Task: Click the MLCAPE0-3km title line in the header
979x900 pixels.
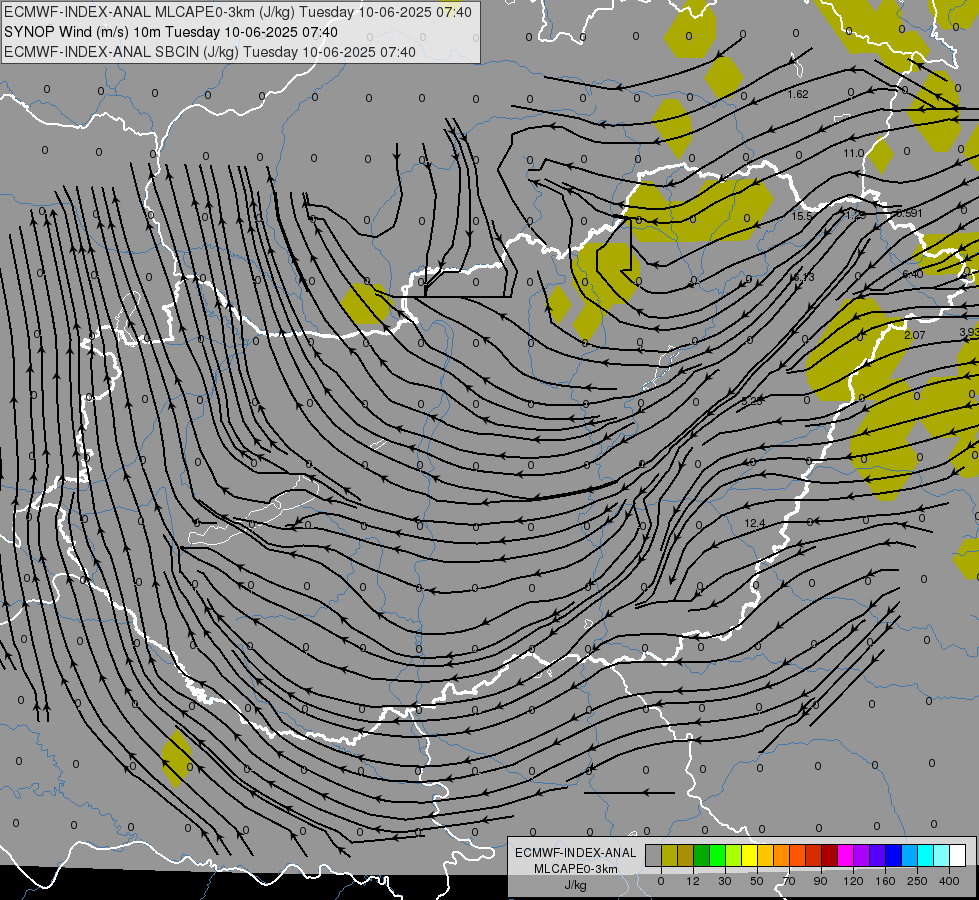Action: [238, 12]
